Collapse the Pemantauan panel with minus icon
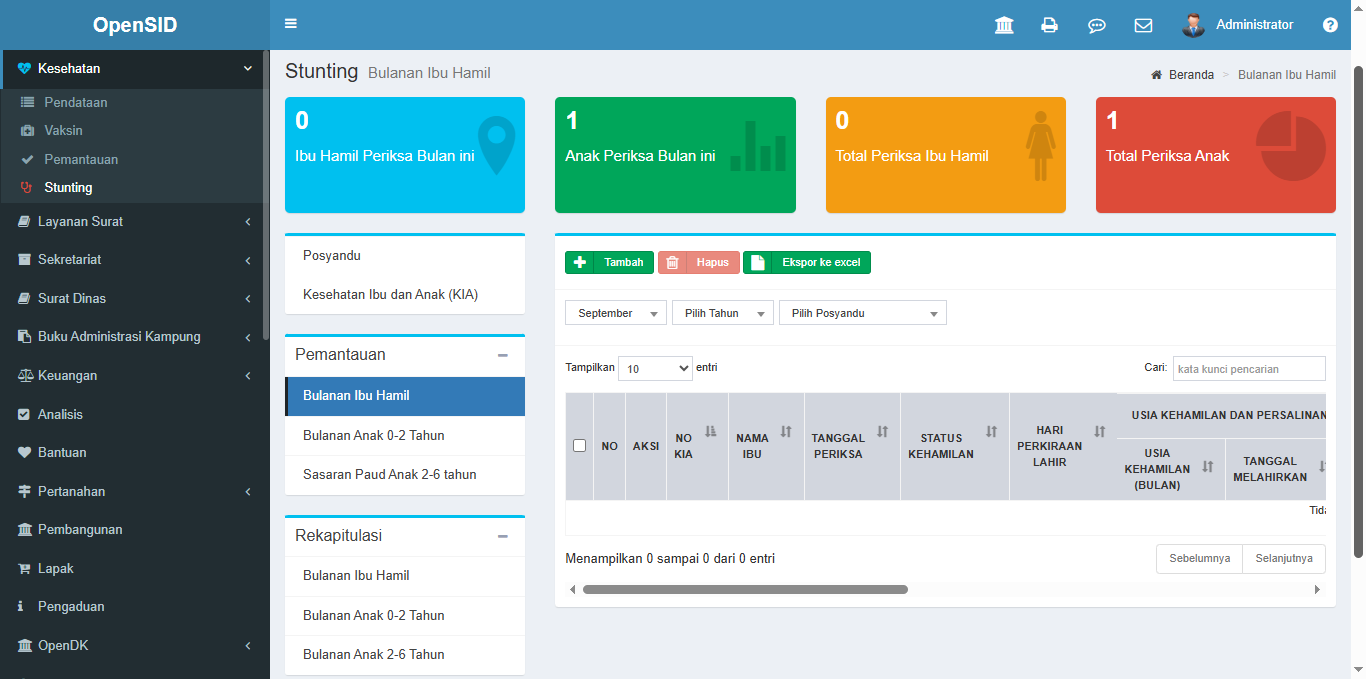This screenshot has height=679, width=1366. click(x=503, y=355)
